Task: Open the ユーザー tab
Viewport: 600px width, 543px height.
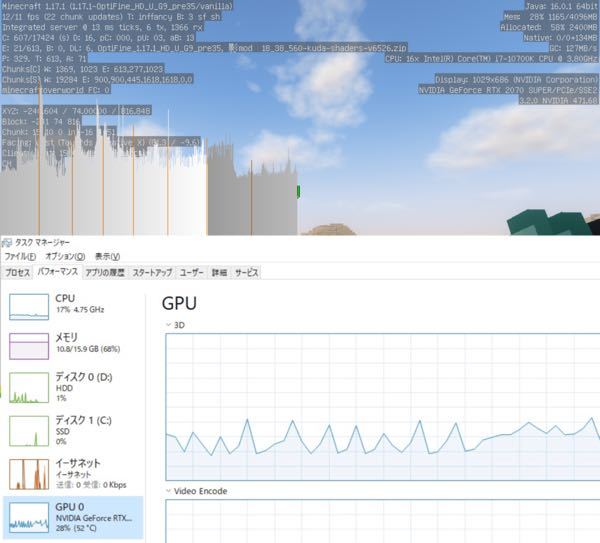Action: (x=192, y=272)
